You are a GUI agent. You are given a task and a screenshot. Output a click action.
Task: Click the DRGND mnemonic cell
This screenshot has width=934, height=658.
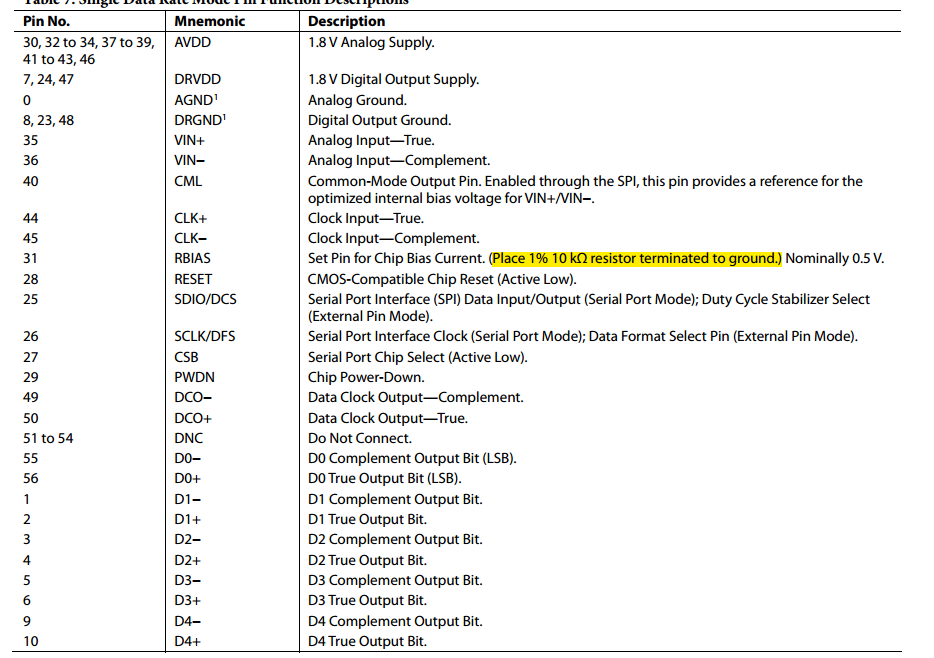point(200,120)
